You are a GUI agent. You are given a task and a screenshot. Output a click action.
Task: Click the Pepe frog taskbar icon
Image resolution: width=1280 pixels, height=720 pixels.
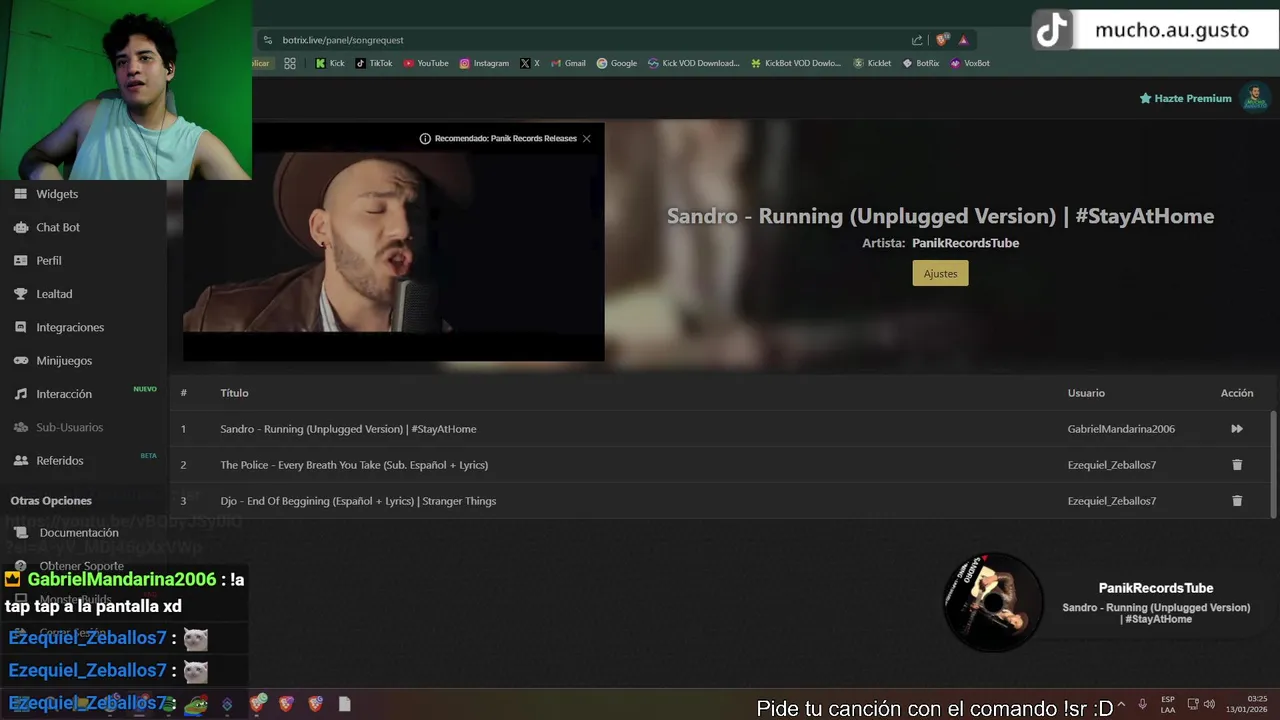(197, 704)
